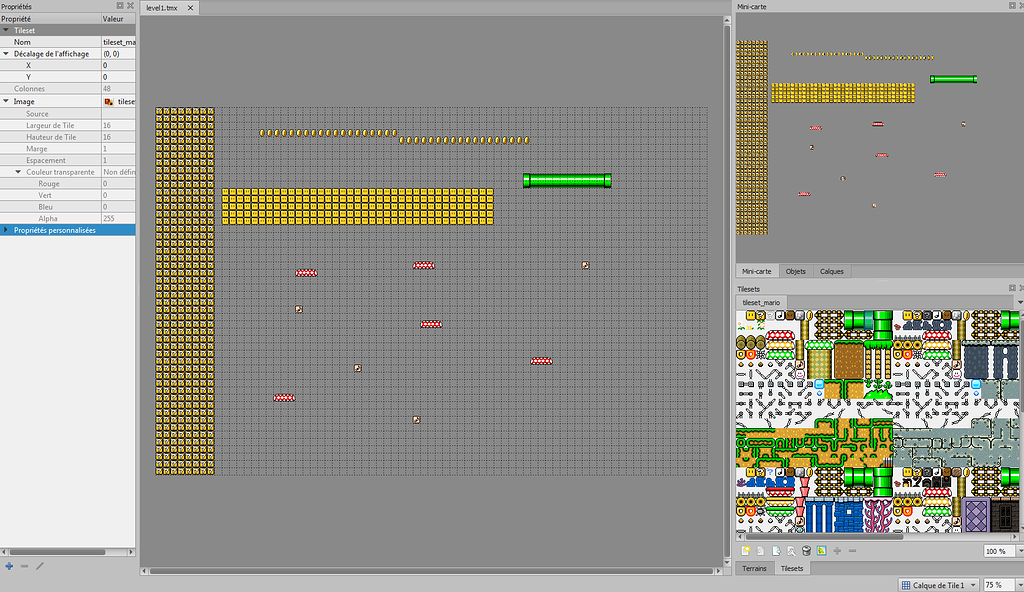Click the Mini-carte tab button

757,270
